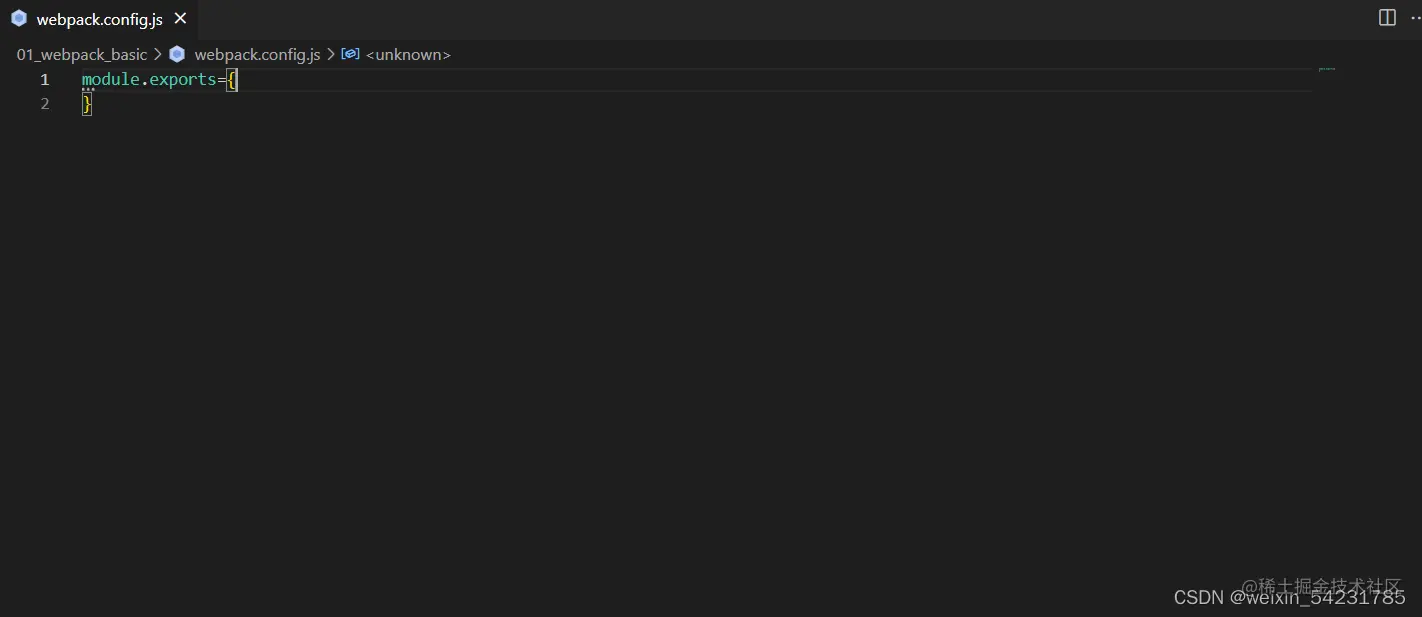Open the More Actions ellipsis menu

1415,18
